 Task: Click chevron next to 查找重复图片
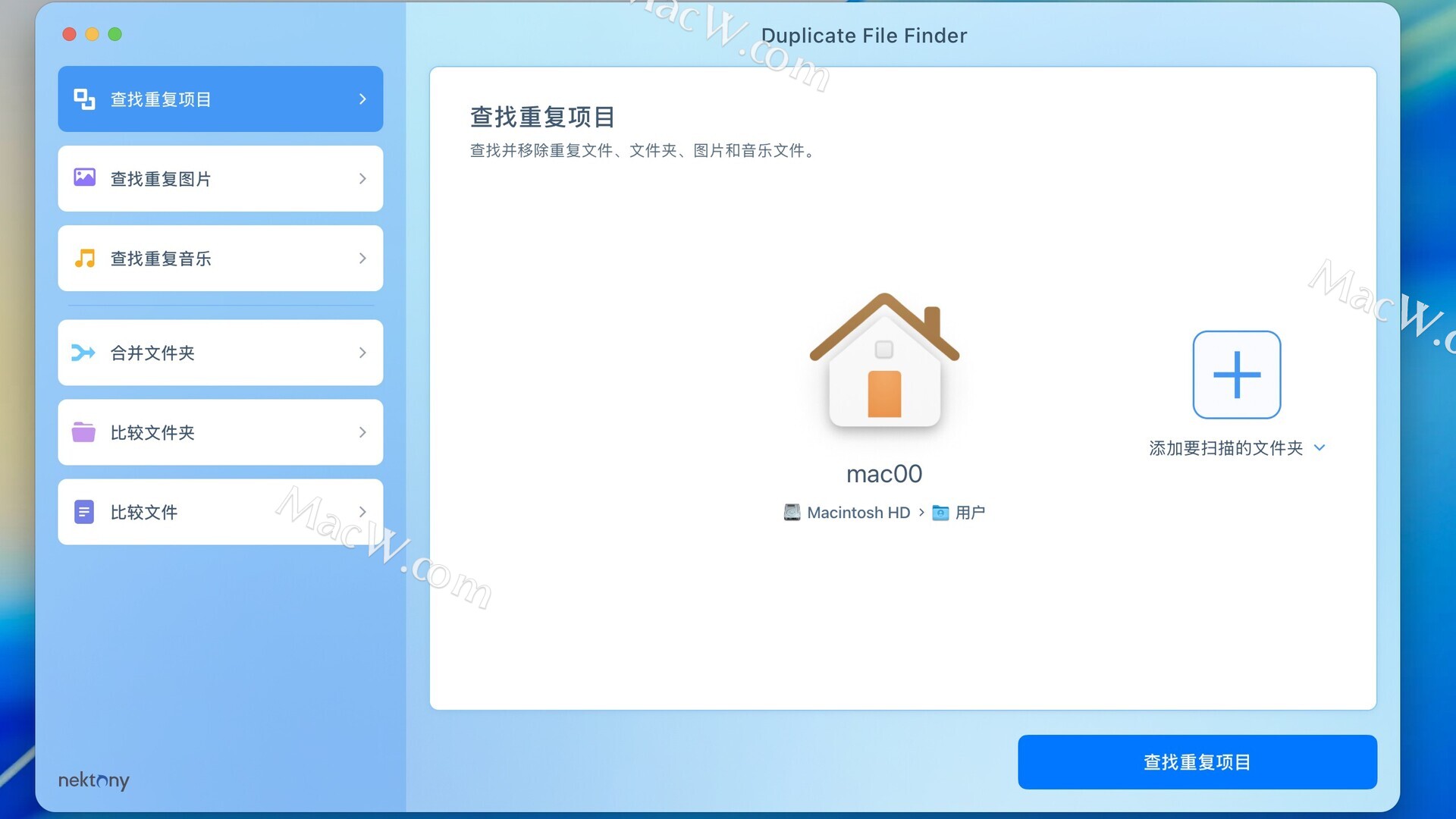(x=362, y=179)
